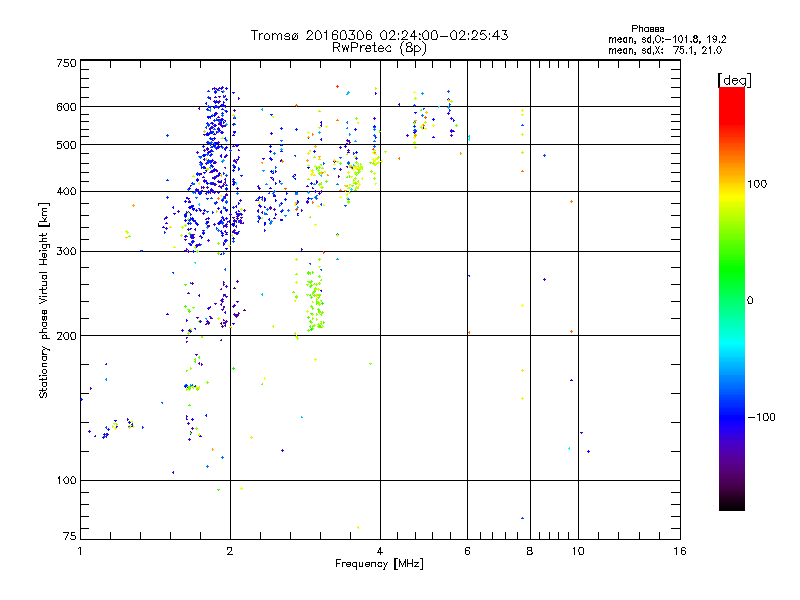Select the 'mean, sd,X: 75.1, 21.0' line
Image resolution: width=800 pixels, height=600 pixels.
pos(665,50)
